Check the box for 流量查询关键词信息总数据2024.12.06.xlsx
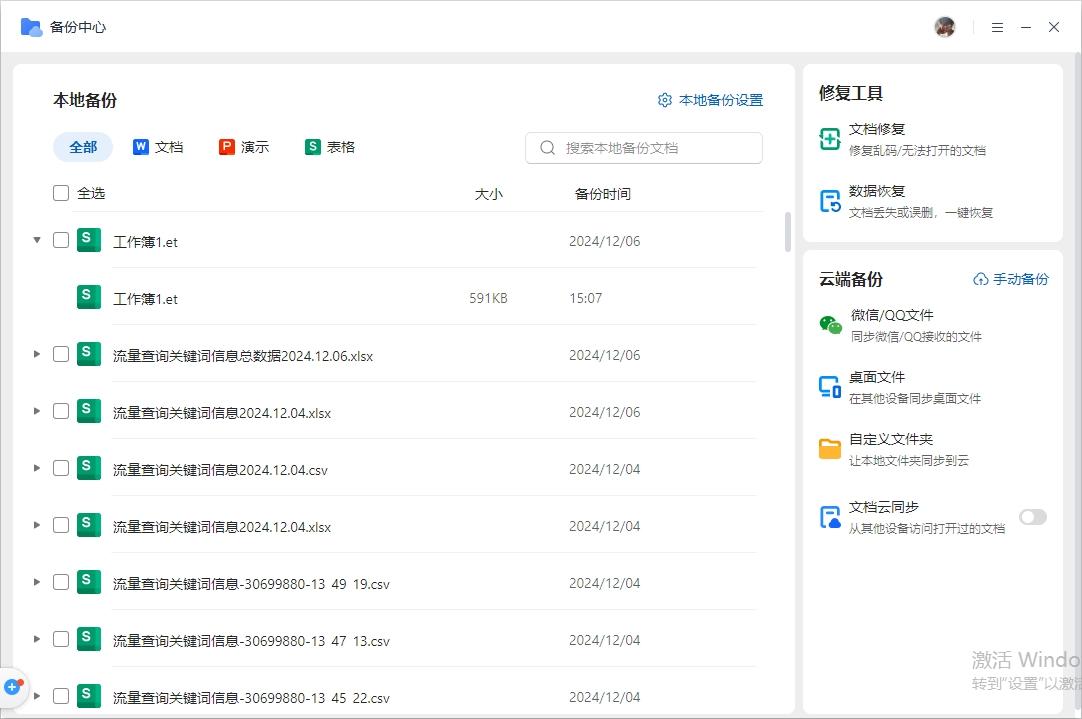The width and height of the screenshot is (1082, 719). (61, 354)
